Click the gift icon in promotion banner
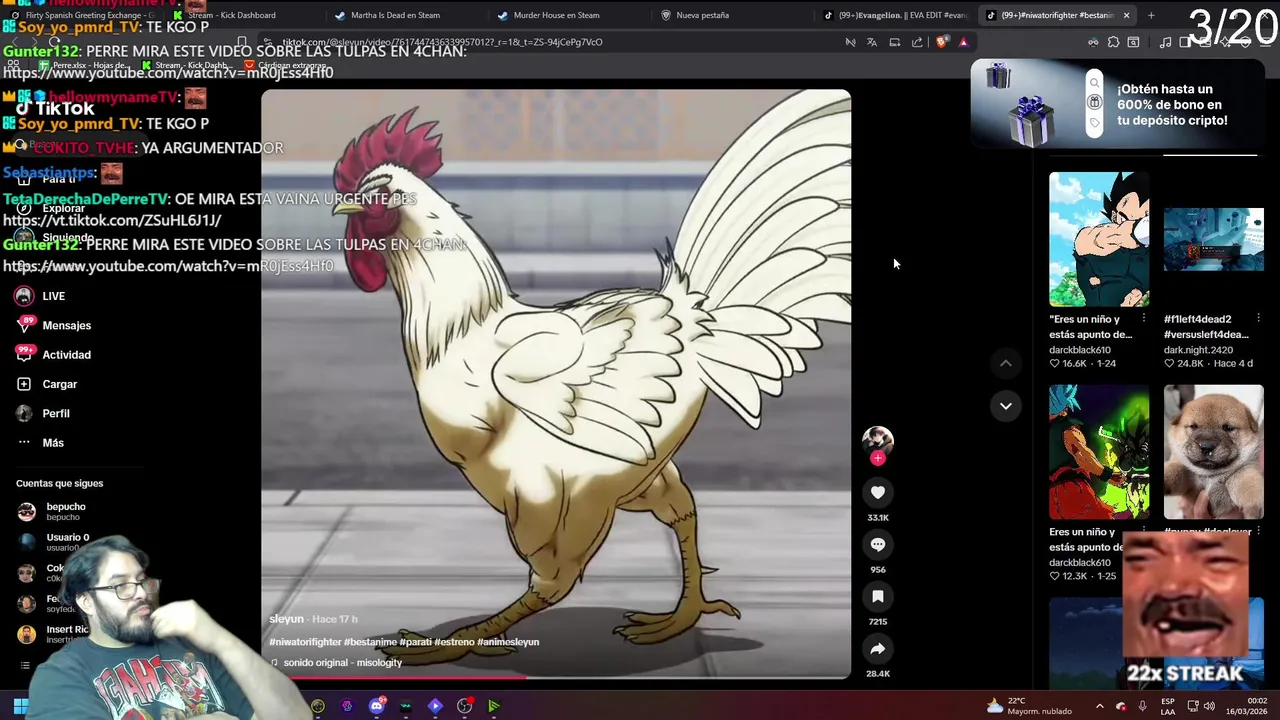Image resolution: width=1280 pixels, height=720 pixels. (x=1094, y=103)
